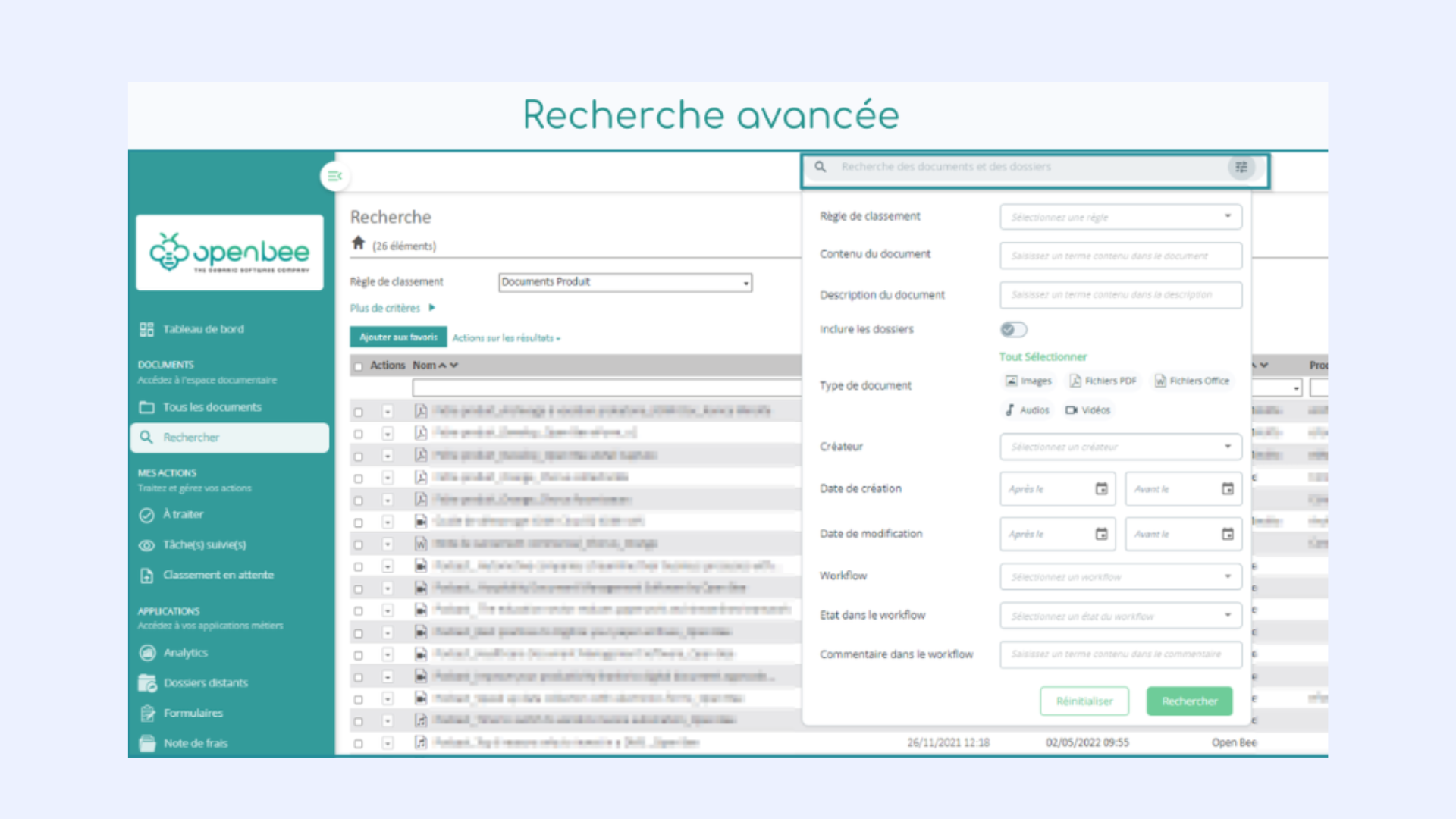Click the Réinitialiser button
The image size is (1456, 819).
point(1084,701)
